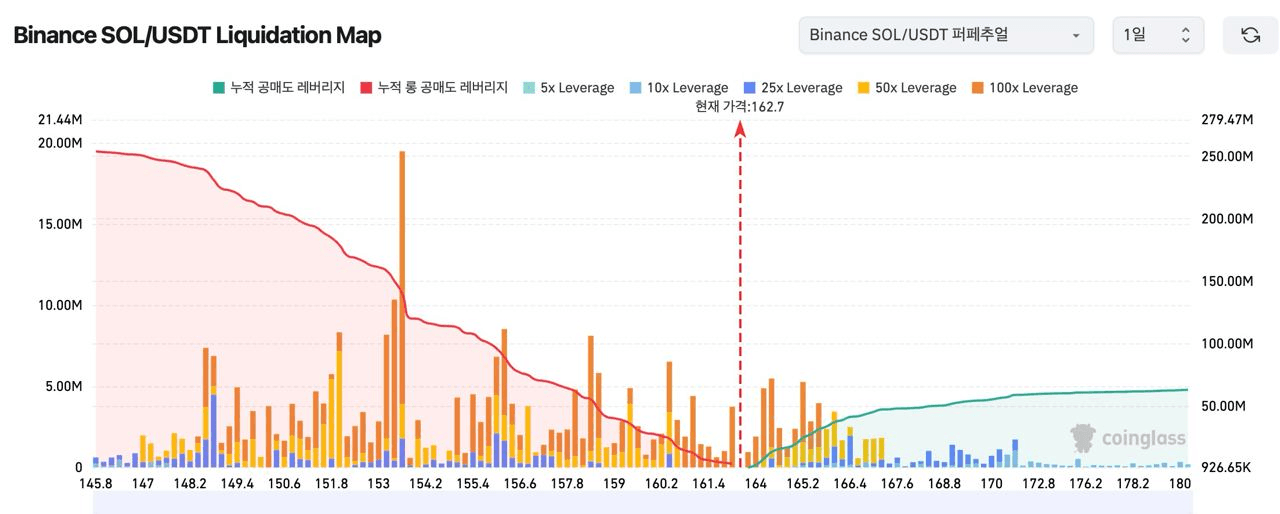Image resolution: width=1280 pixels, height=514 pixels.
Task: Toggle the 누적 공매도 레버리지 legend series
Action: (278, 88)
